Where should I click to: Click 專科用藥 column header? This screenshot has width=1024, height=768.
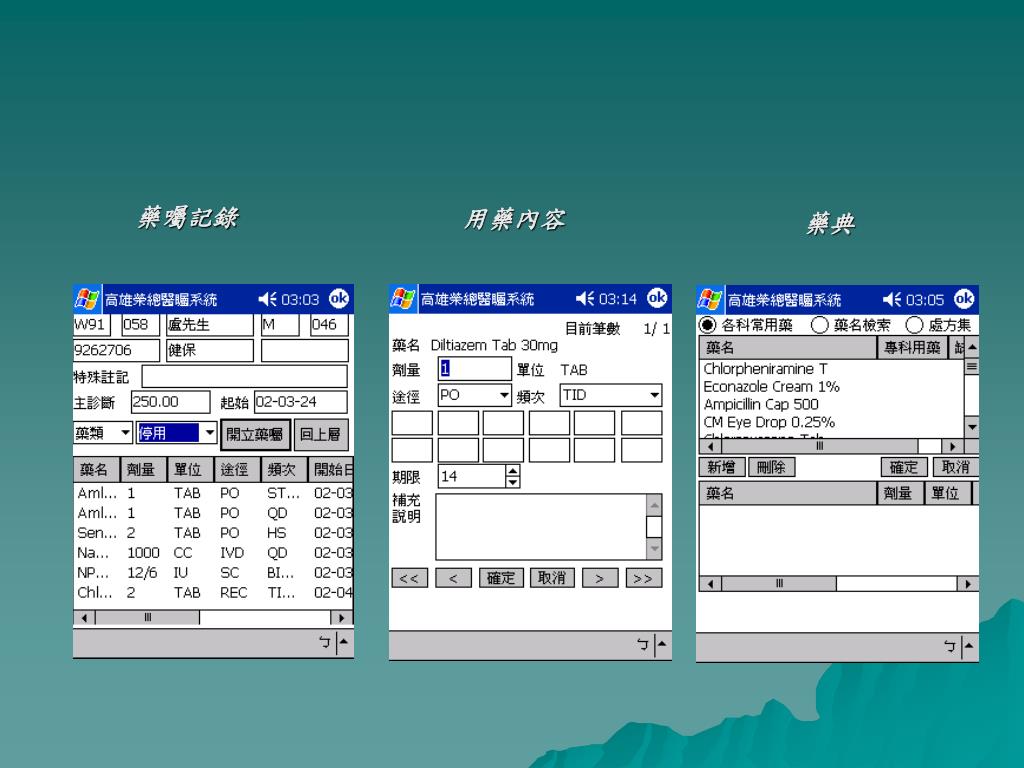(912, 348)
